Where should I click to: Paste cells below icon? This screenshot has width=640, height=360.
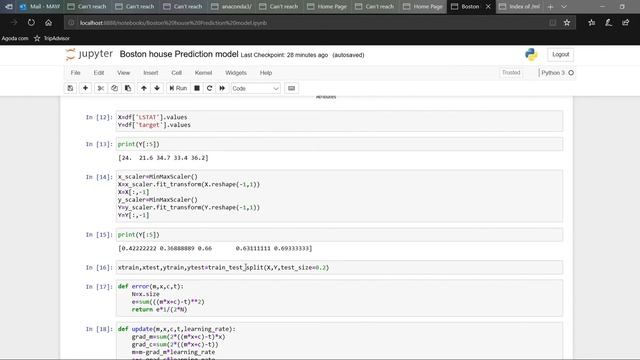tap(128, 88)
